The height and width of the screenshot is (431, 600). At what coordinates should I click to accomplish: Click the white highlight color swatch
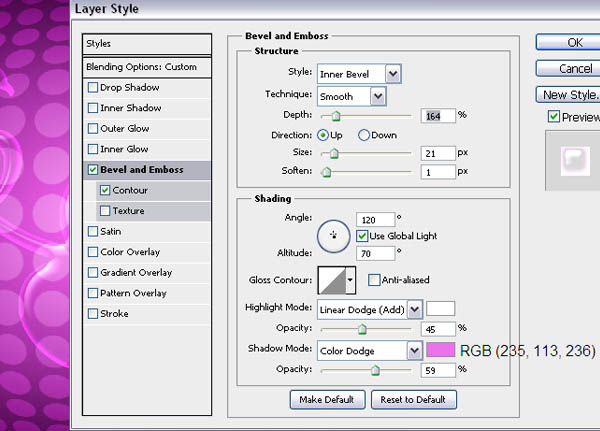tap(441, 309)
